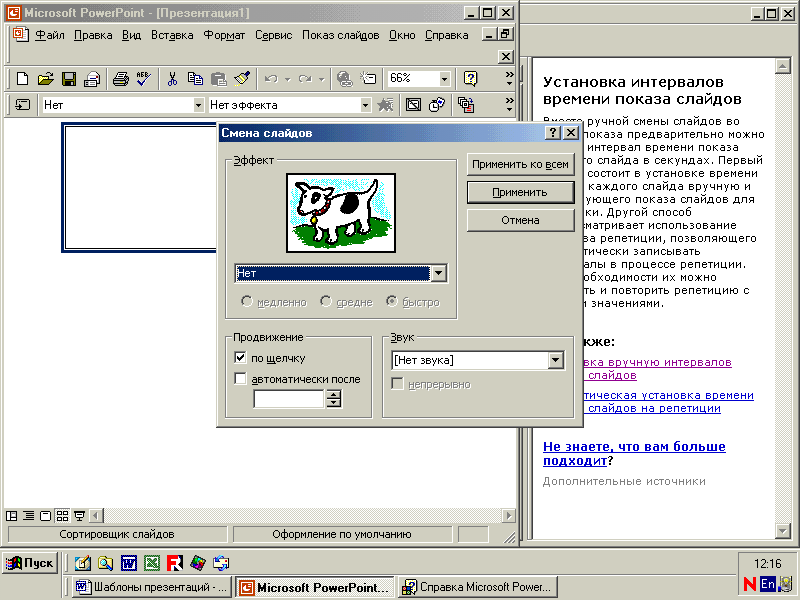Viewport: 800px width, 600px height.
Task: Switch to 'Справка Microsoft Power...' taskbar button
Action: tap(478, 587)
